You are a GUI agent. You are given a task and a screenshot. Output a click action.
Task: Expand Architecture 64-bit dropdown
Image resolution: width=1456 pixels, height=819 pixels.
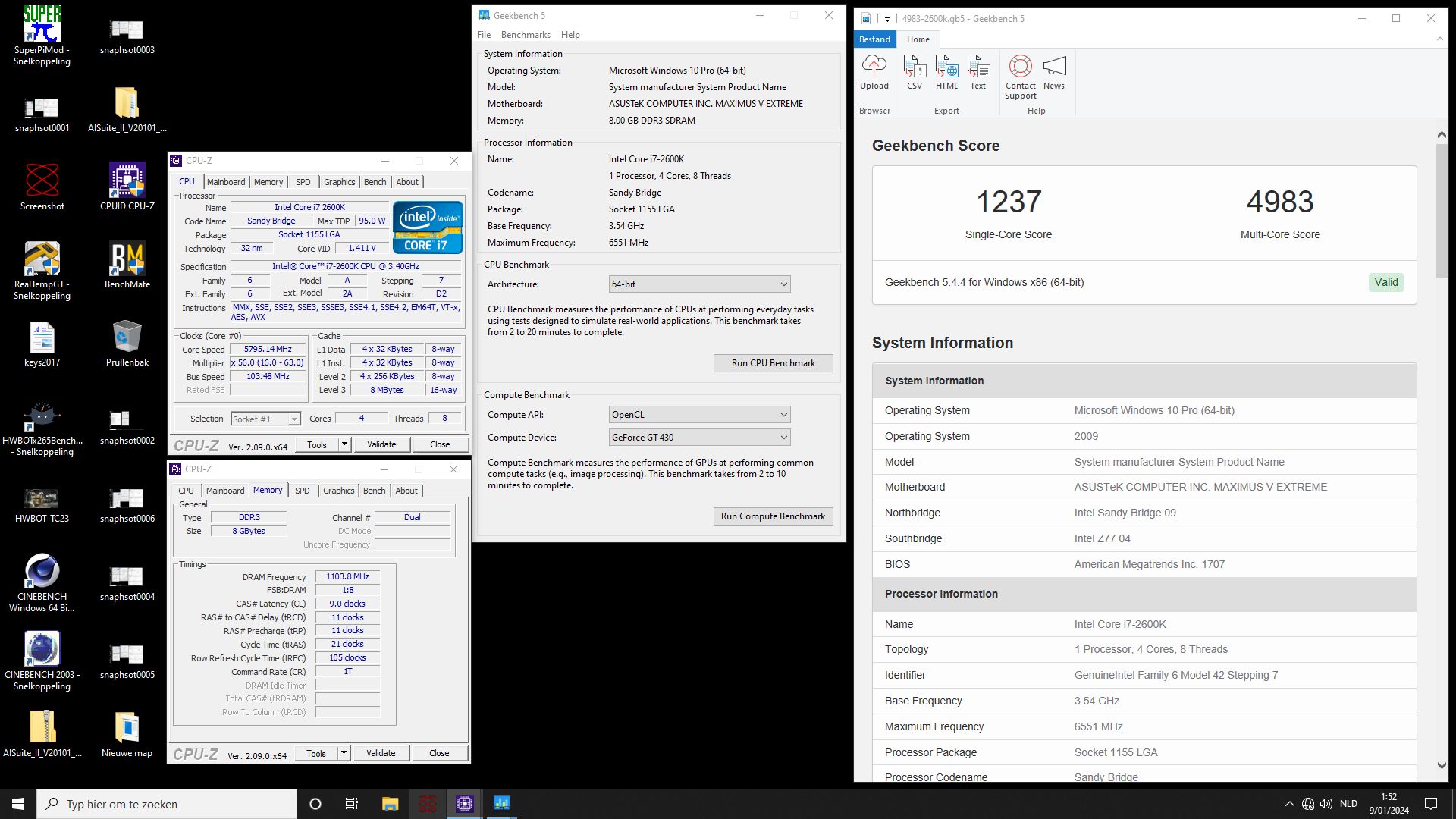[x=699, y=284]
